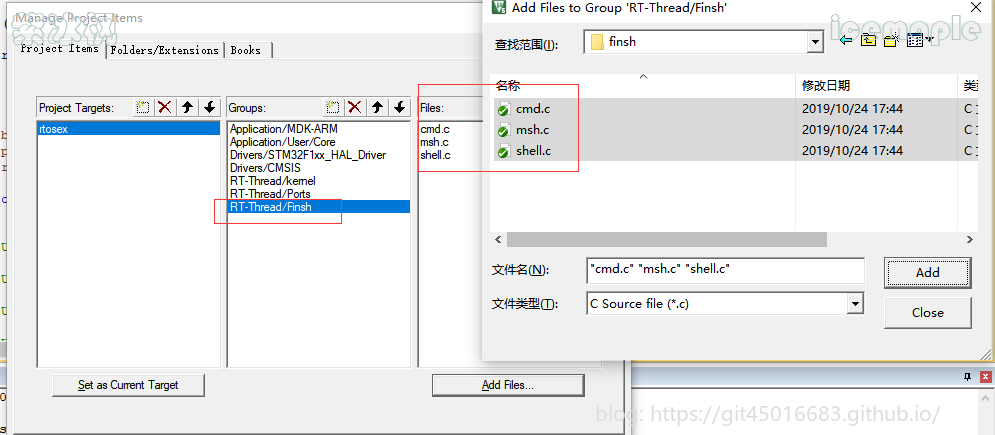The width and height of the screenshot is (995, 435).
Task: Move target up arrow beside Project Targets
Action: (187, 107)
